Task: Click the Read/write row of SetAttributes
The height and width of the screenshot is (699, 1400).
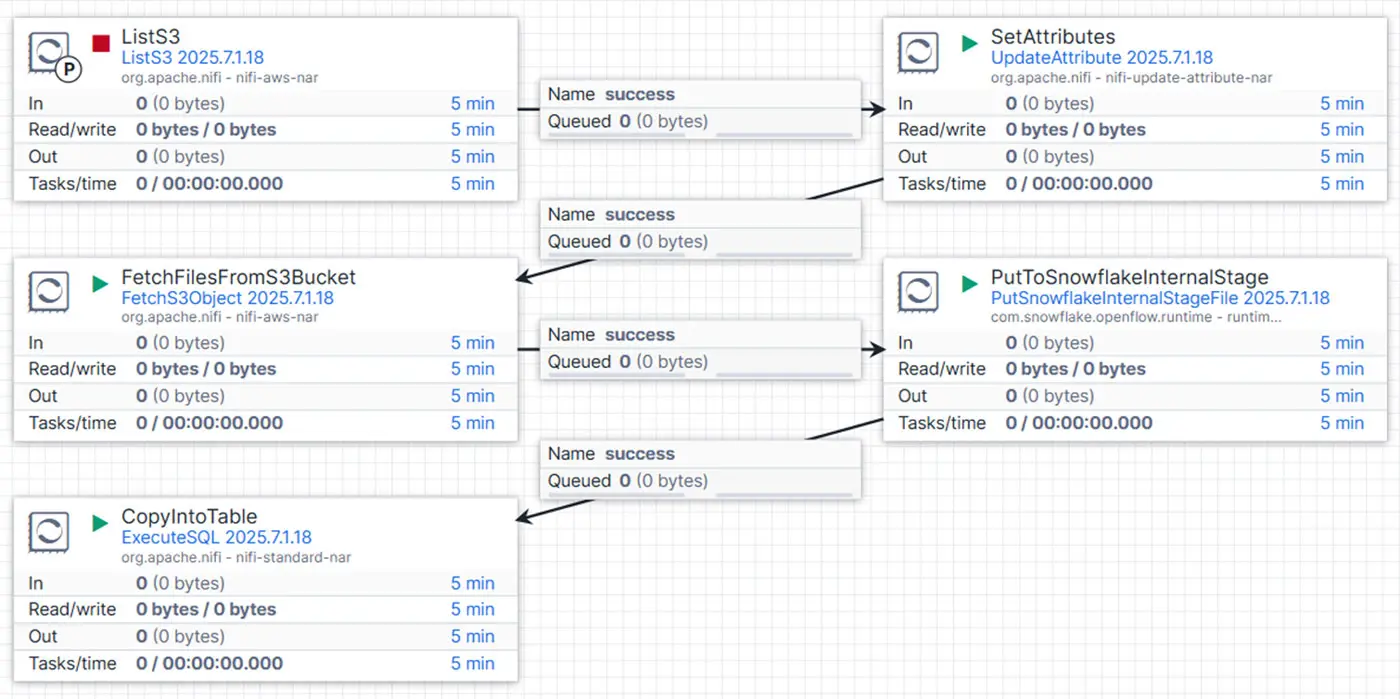Action: point(1134,130)
